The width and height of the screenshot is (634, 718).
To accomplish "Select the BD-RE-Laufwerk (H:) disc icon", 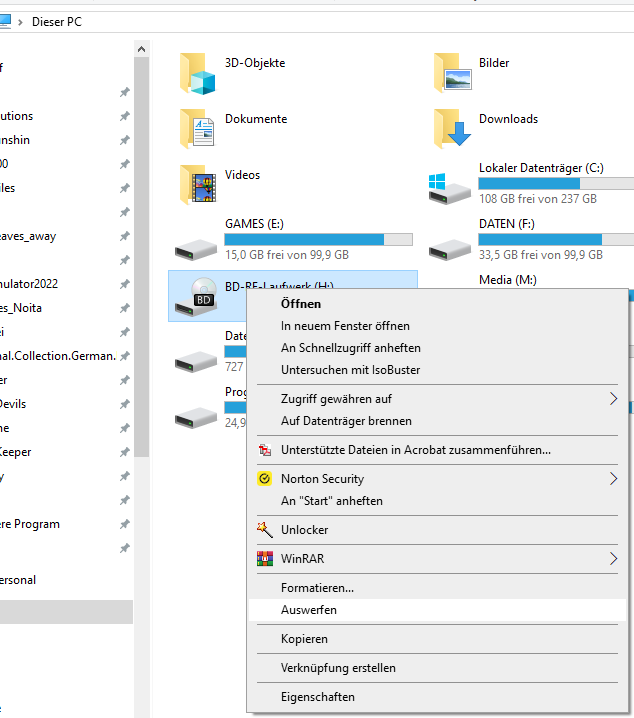I will point(196,296).
